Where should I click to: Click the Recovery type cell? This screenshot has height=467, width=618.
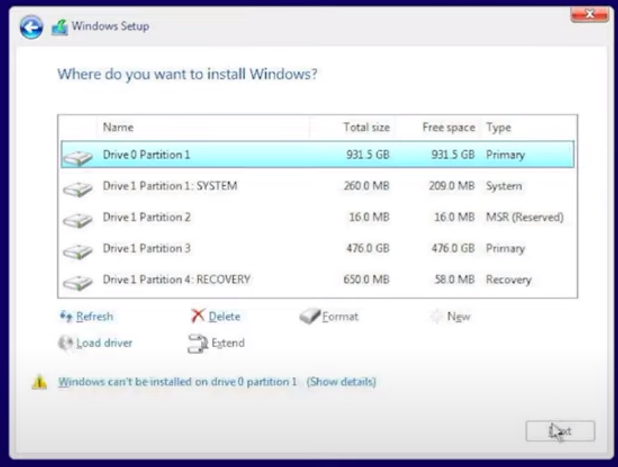(x=508, y=280)
